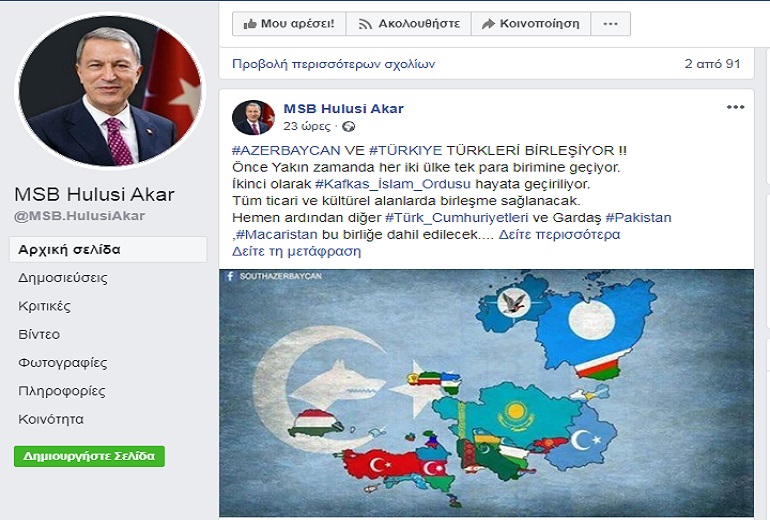The height and width of the screenshot is (520, 770).
Task: Open the Φωτογραφίες section
Action: point(63,363)
